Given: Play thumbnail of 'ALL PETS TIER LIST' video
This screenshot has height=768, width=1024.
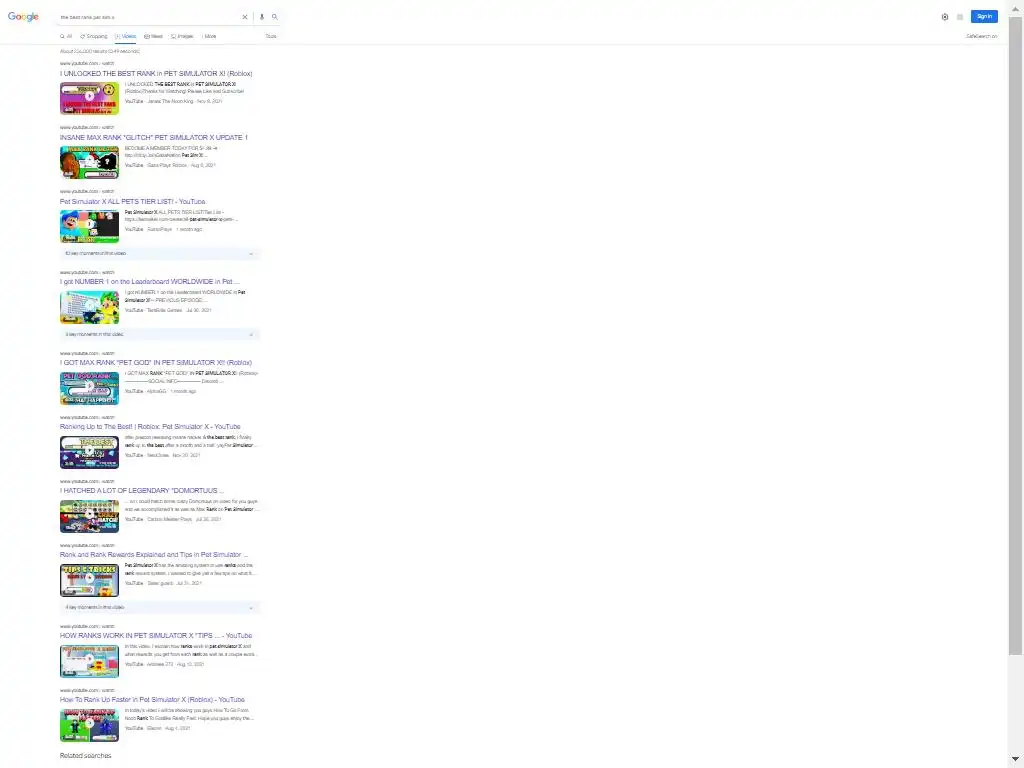Looking at the screenshot, I should [x=89, y=227].
